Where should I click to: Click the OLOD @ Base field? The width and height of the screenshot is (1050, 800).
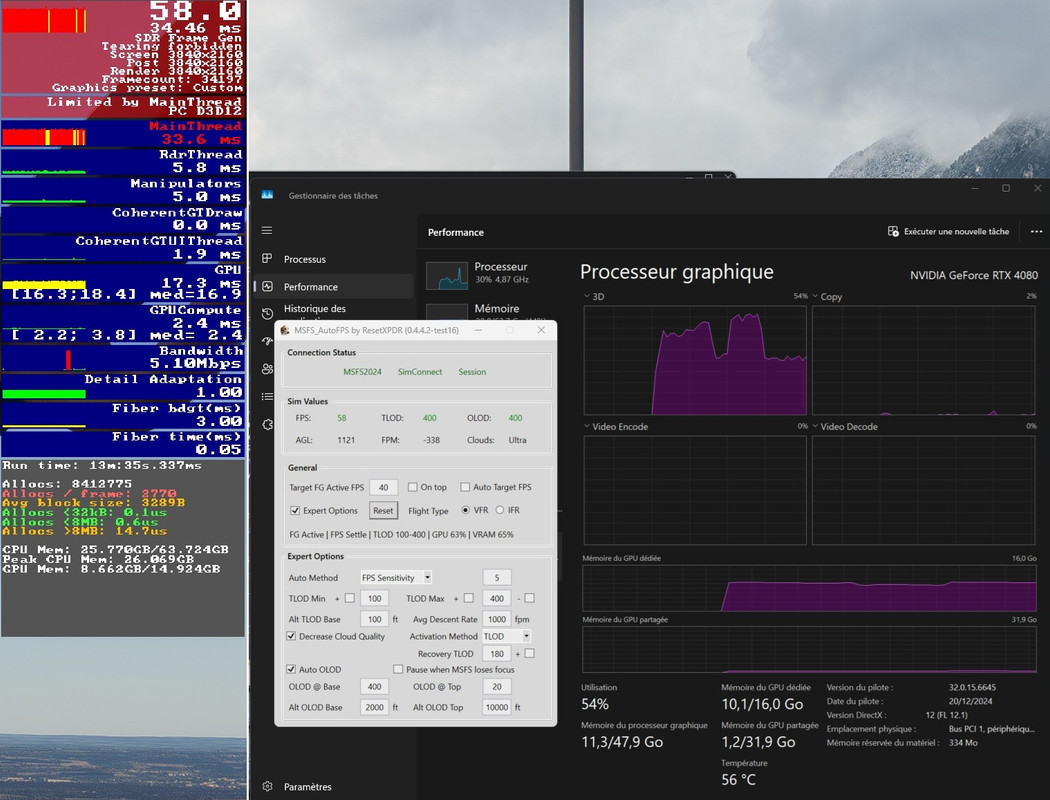[374, 686]
